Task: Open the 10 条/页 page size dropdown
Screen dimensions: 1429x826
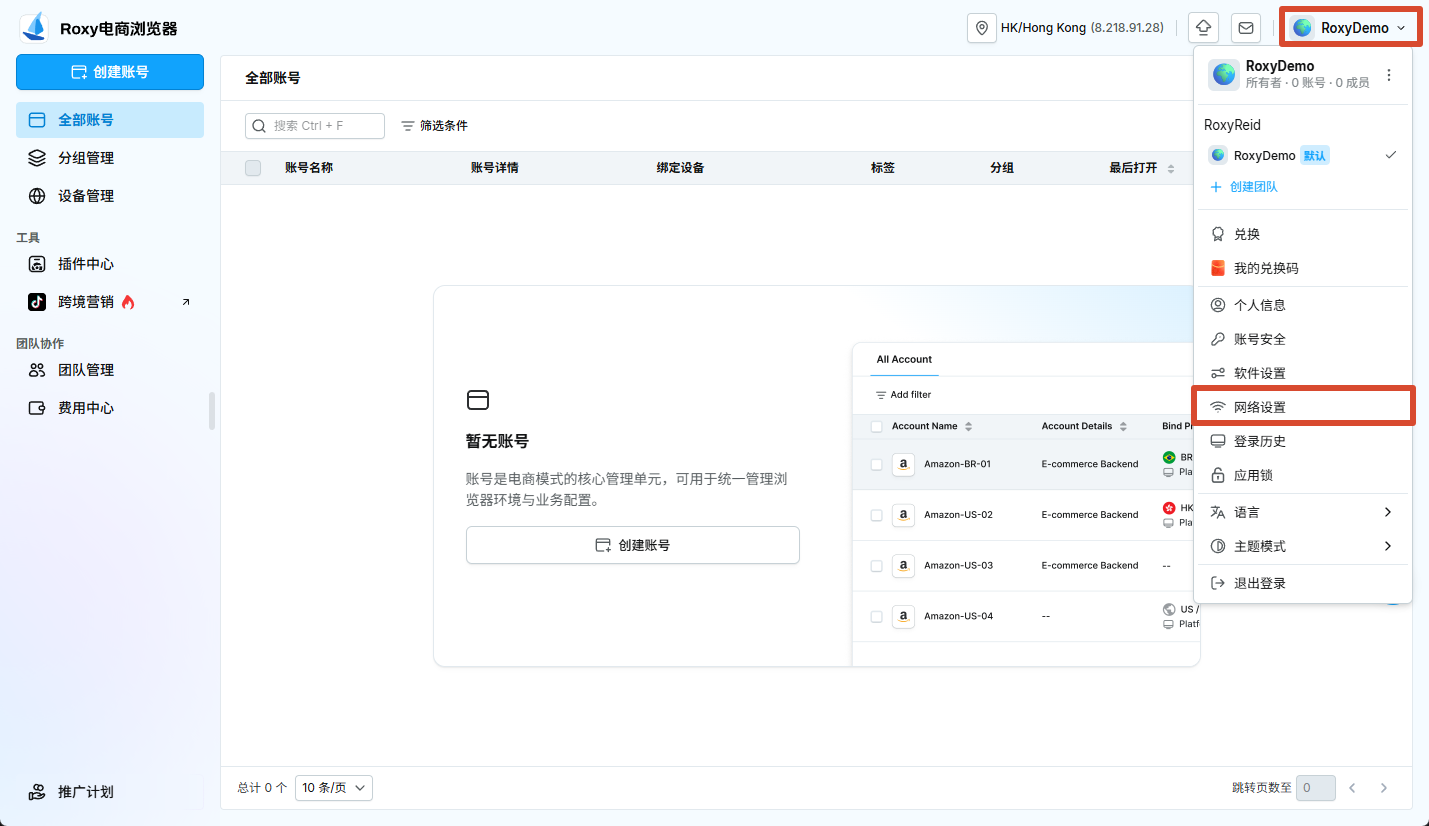Action: [334, 788]
